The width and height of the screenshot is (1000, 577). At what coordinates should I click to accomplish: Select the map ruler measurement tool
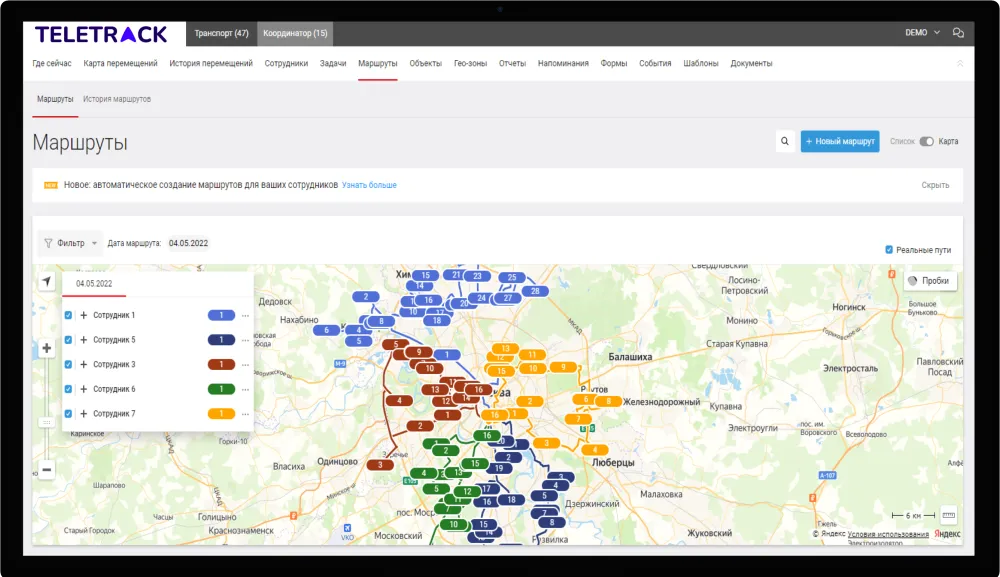pos(948,516)
